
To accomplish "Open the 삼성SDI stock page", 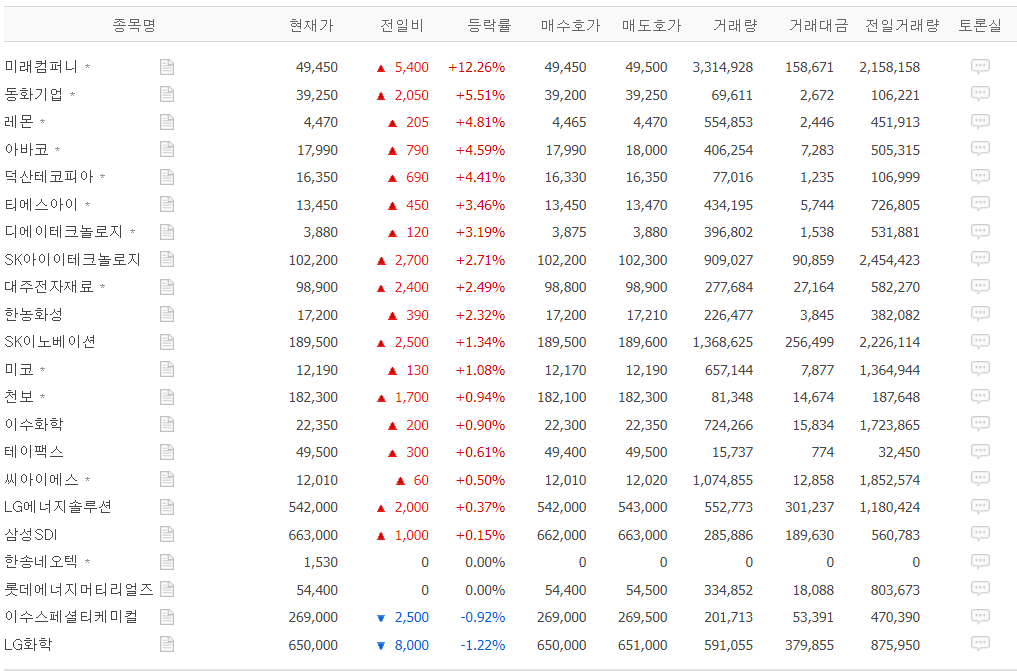I will [30, 535].
